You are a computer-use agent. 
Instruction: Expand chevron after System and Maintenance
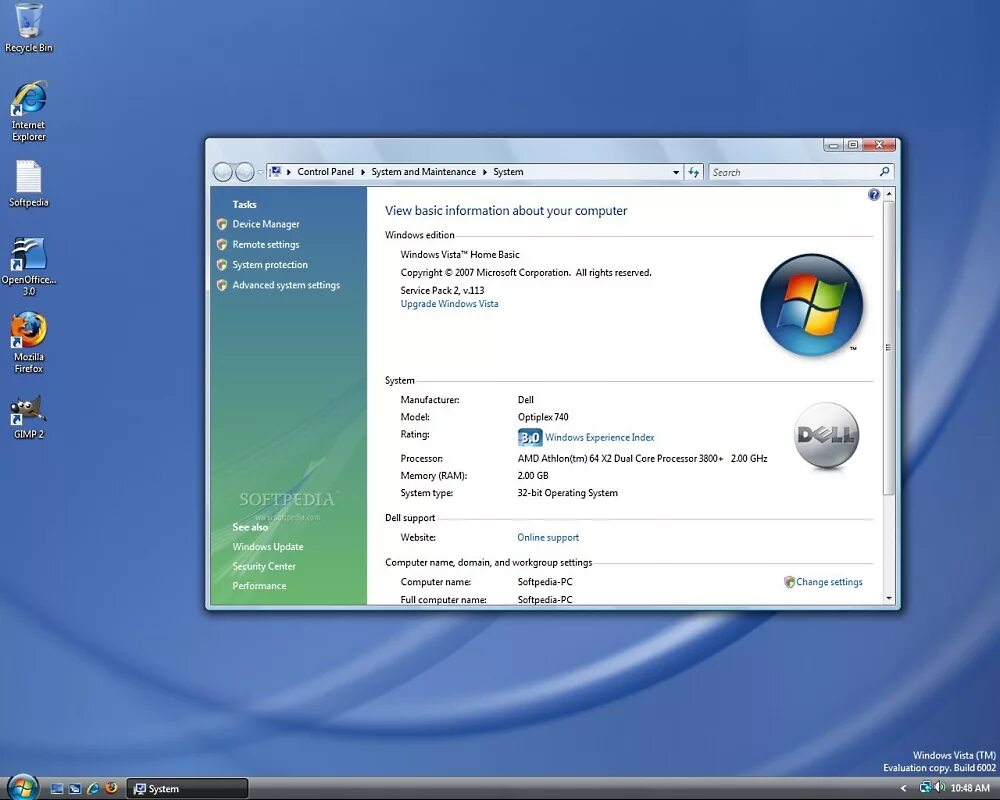click(485, 172)
